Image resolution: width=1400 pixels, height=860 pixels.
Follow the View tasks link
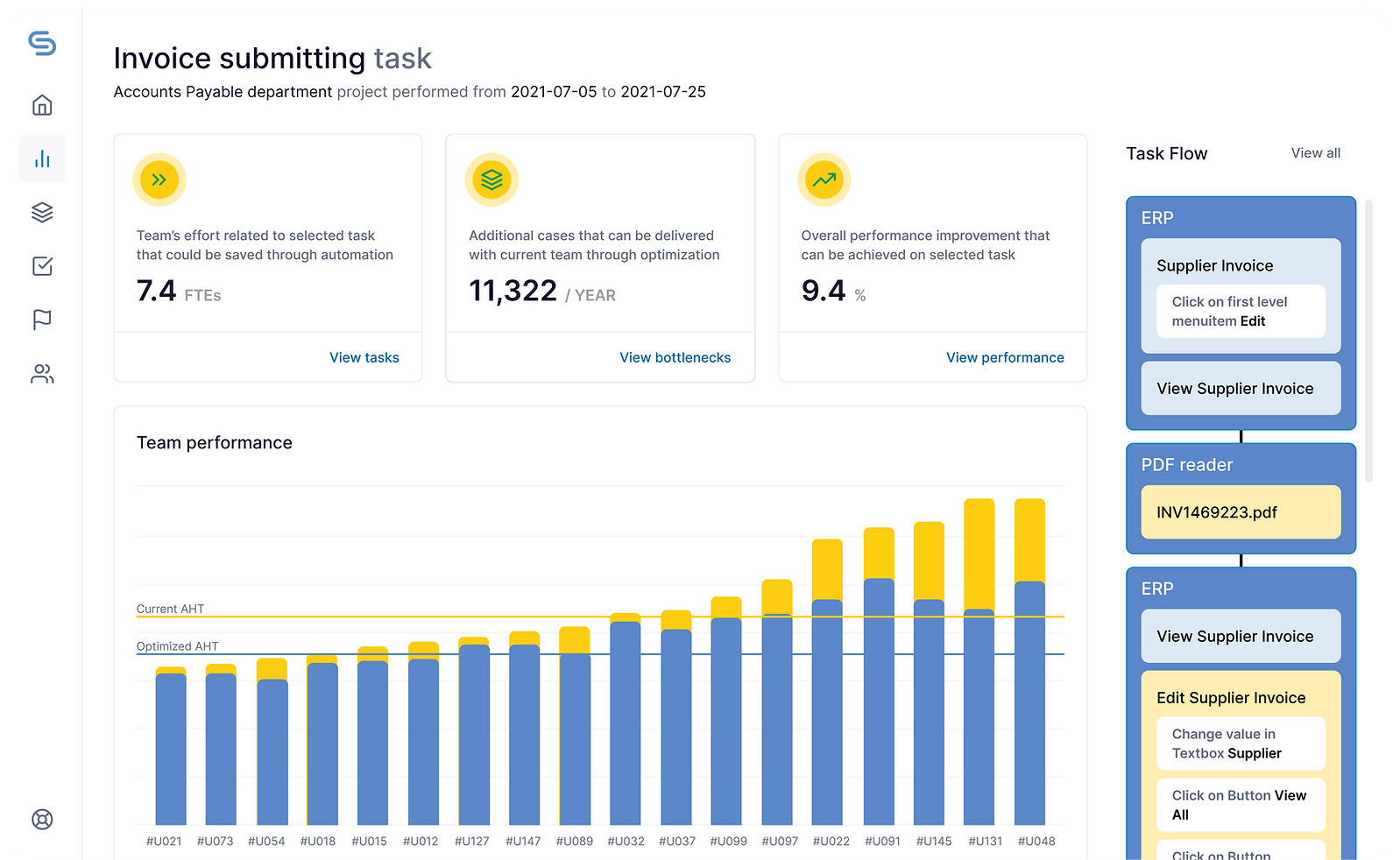[x=364, y=357]
